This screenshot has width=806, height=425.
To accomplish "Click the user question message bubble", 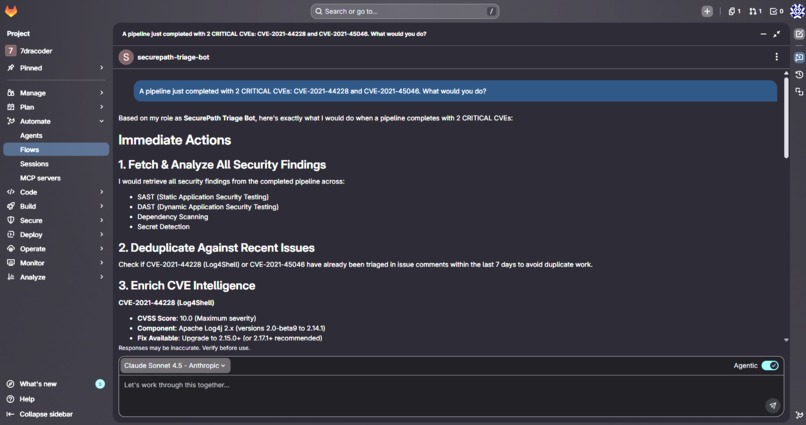I will point(455,91).
